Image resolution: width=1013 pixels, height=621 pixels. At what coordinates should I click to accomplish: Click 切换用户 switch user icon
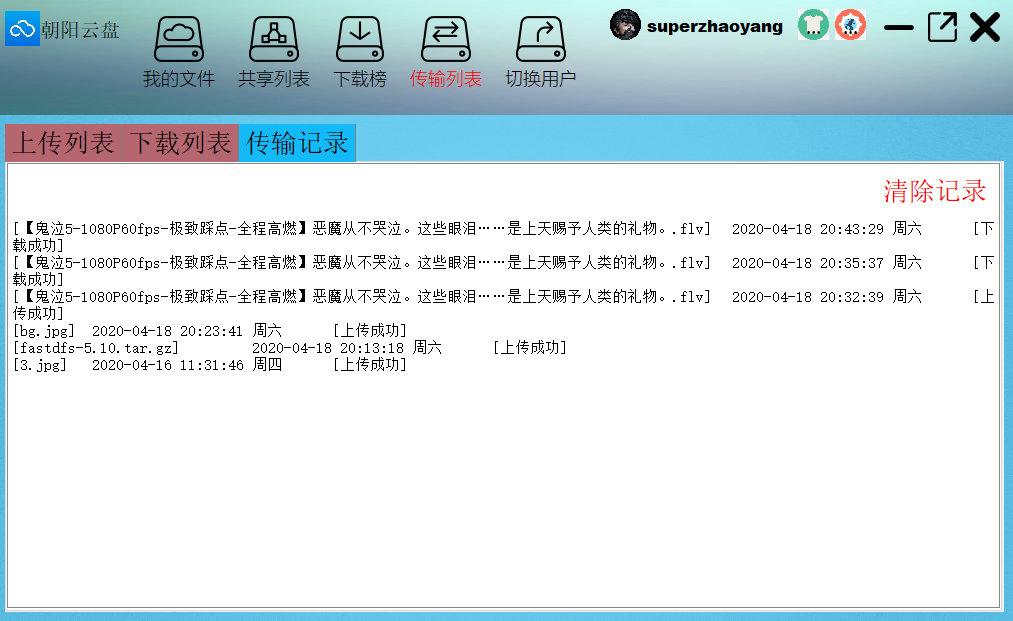[x=541, y=39]
